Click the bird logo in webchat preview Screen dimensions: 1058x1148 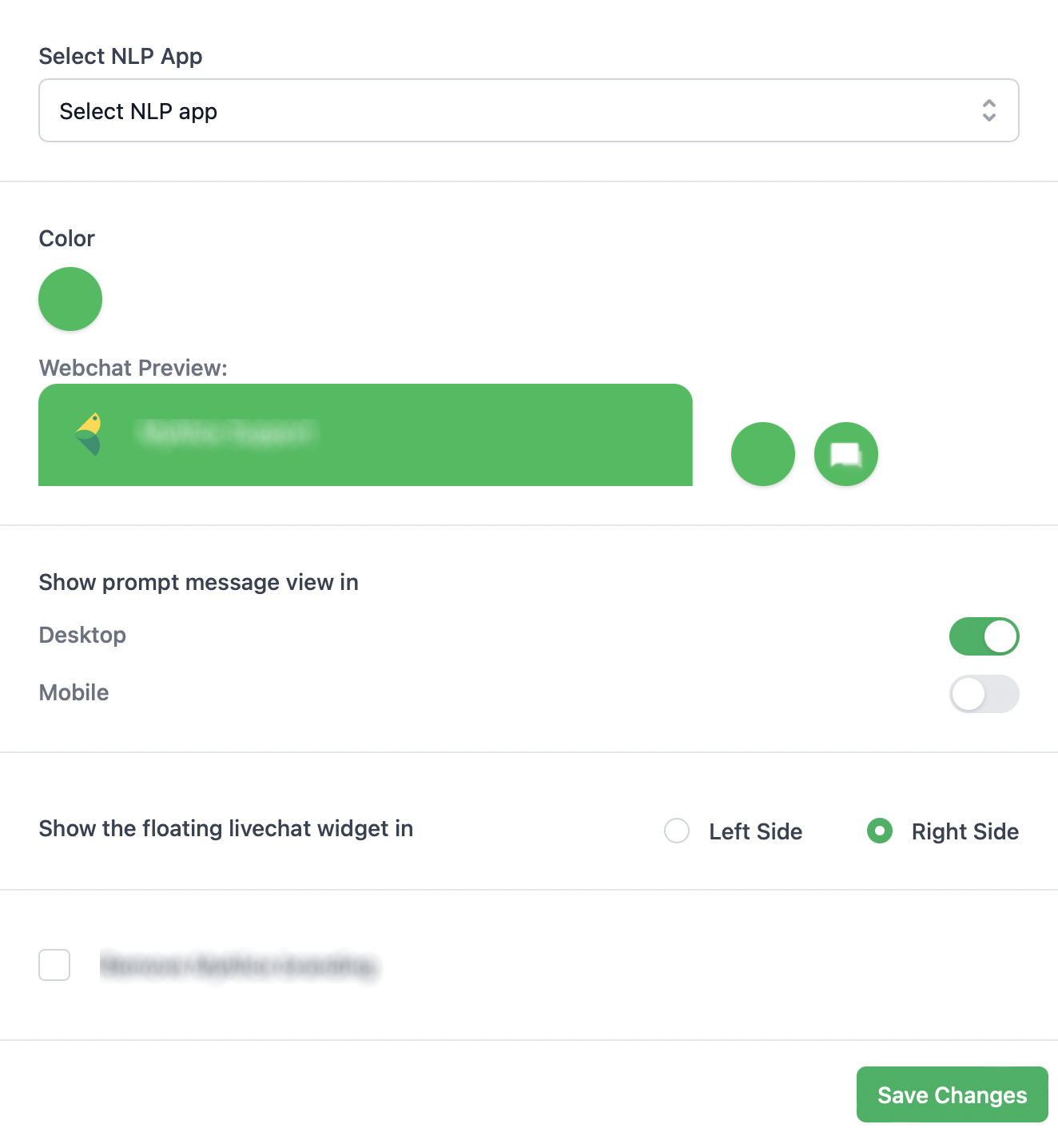coord(89,434)
